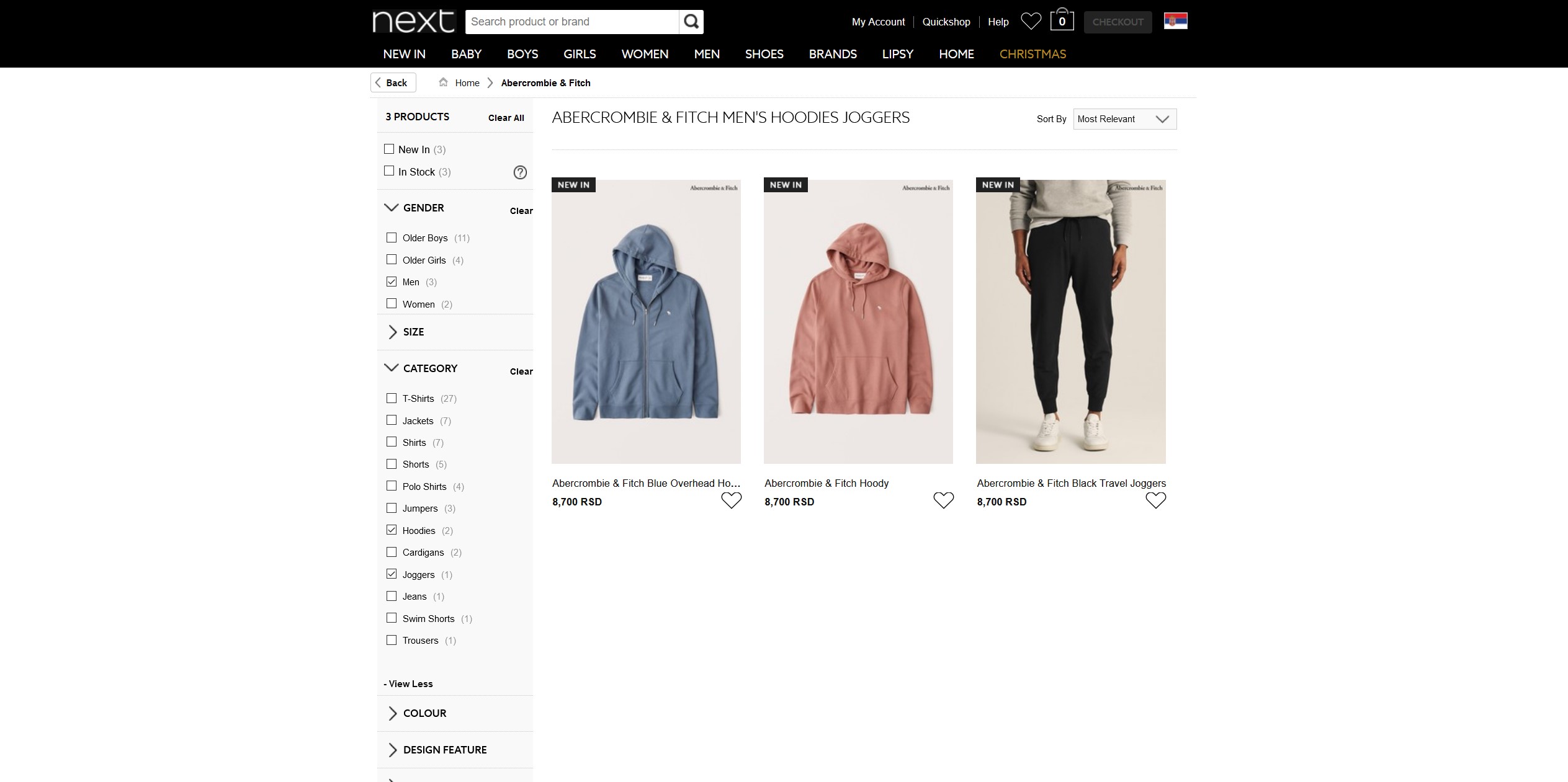
Task: Click the Clear All filters link
Action: 506,118
